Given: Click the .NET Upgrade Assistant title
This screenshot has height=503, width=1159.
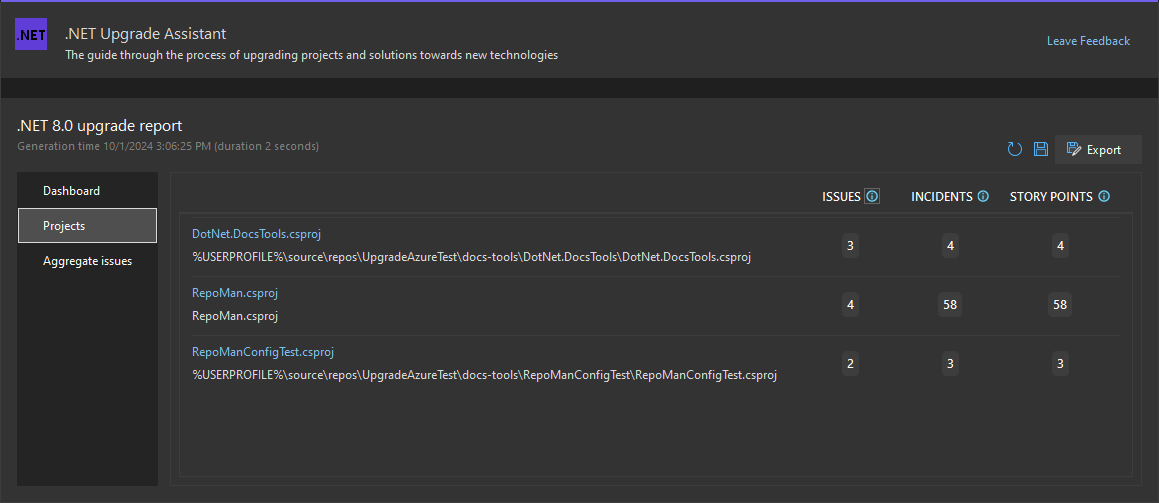Looking at the screenshot, I should (x=146, y=33).
